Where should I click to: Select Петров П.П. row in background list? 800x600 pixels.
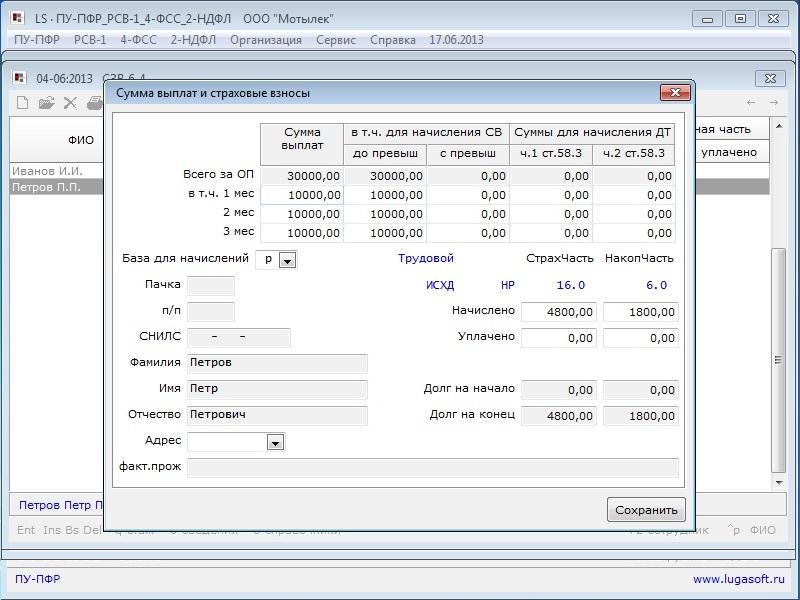pos(57,187)
